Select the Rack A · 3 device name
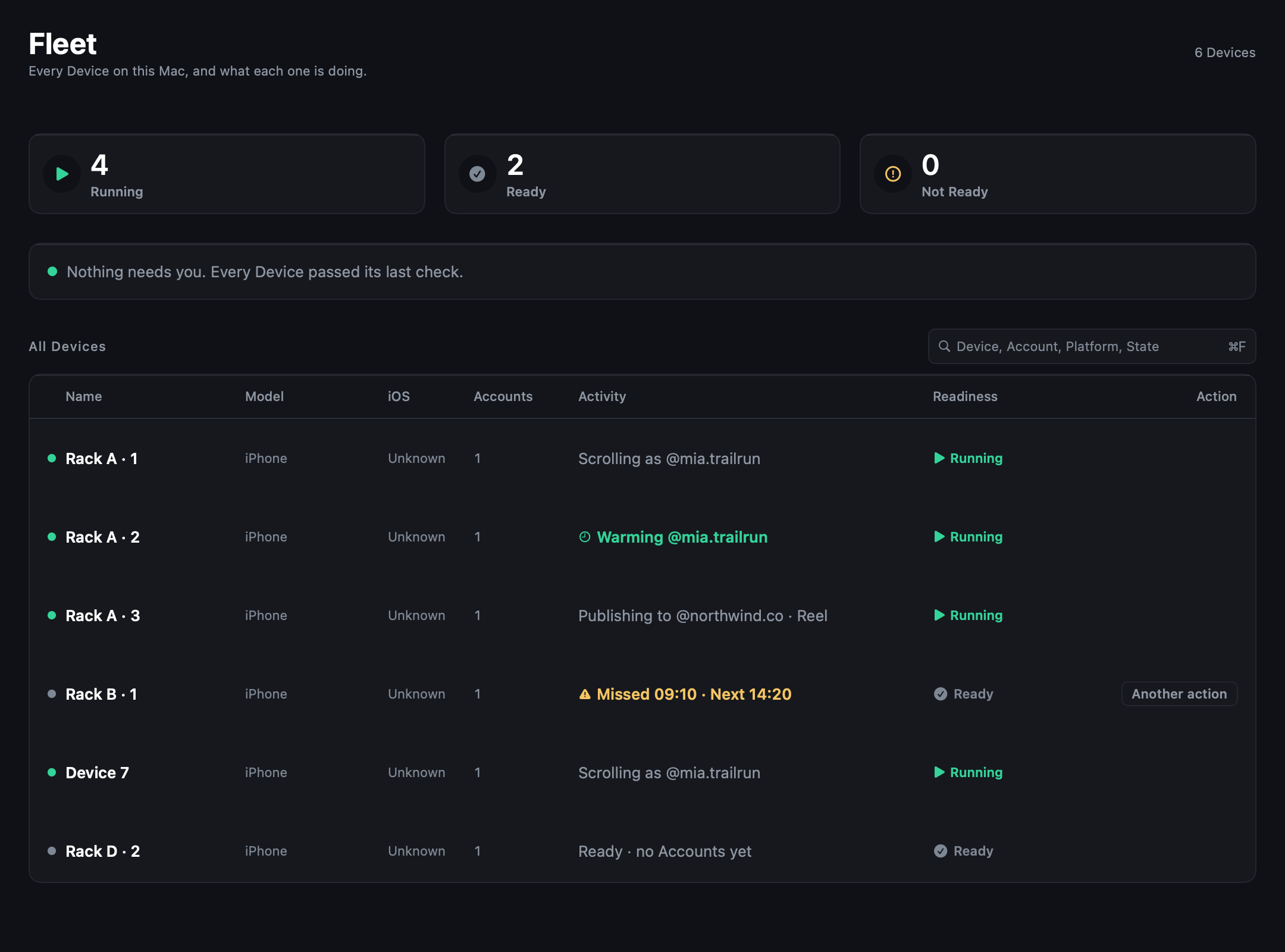 coord(103,615)
